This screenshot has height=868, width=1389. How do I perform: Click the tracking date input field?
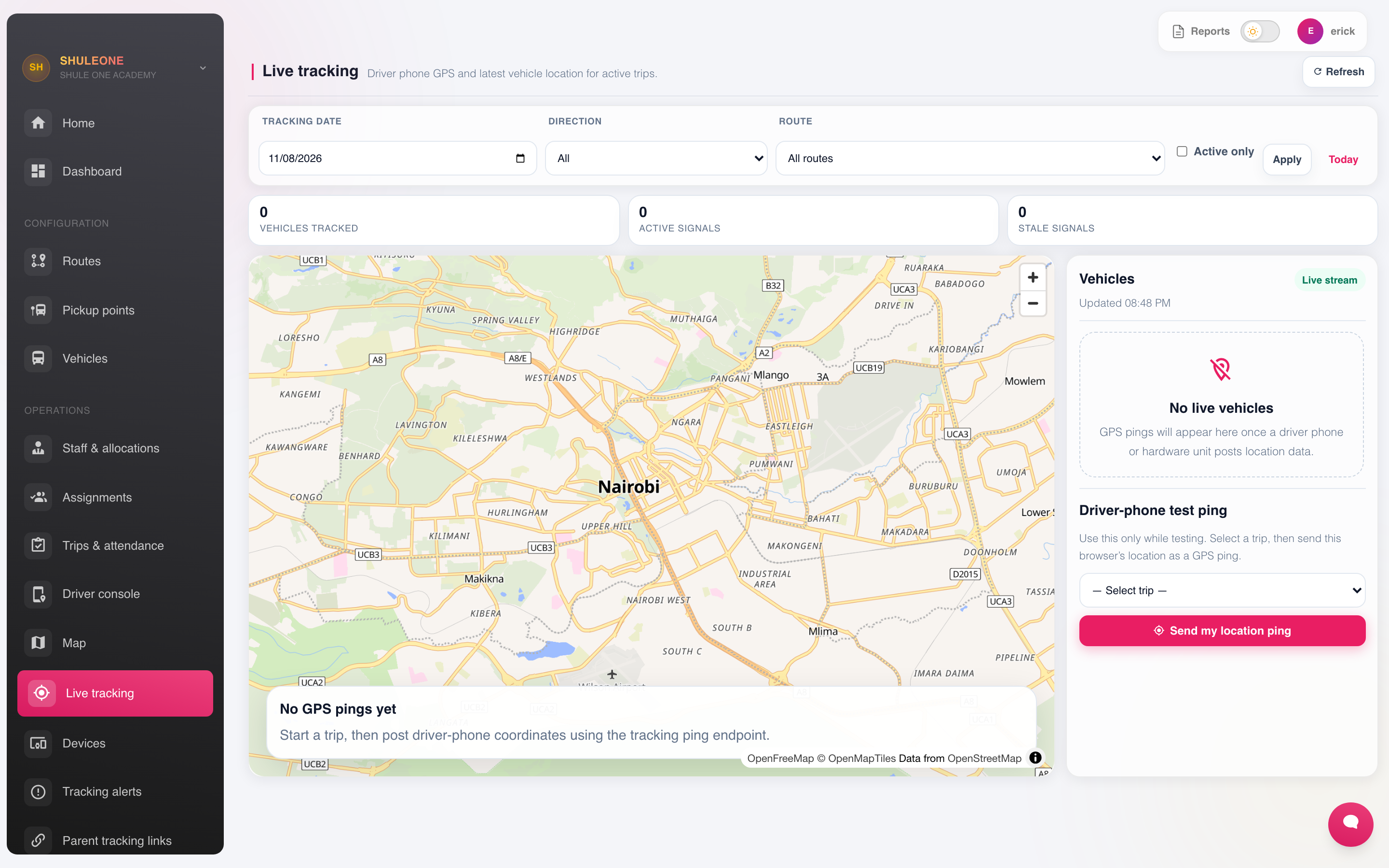click(x=397, y=159)
